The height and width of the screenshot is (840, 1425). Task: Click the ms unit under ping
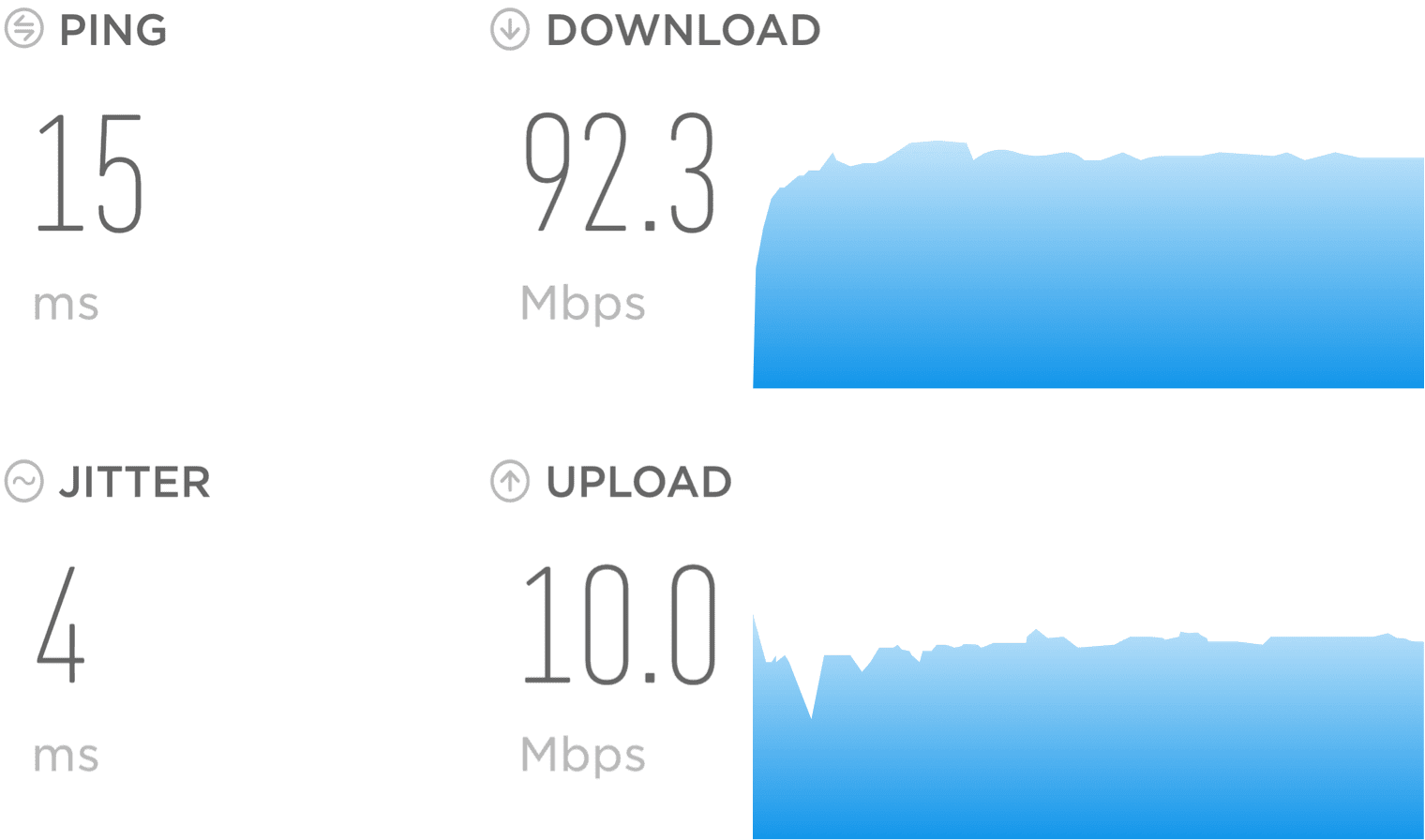tap(66, 306)
